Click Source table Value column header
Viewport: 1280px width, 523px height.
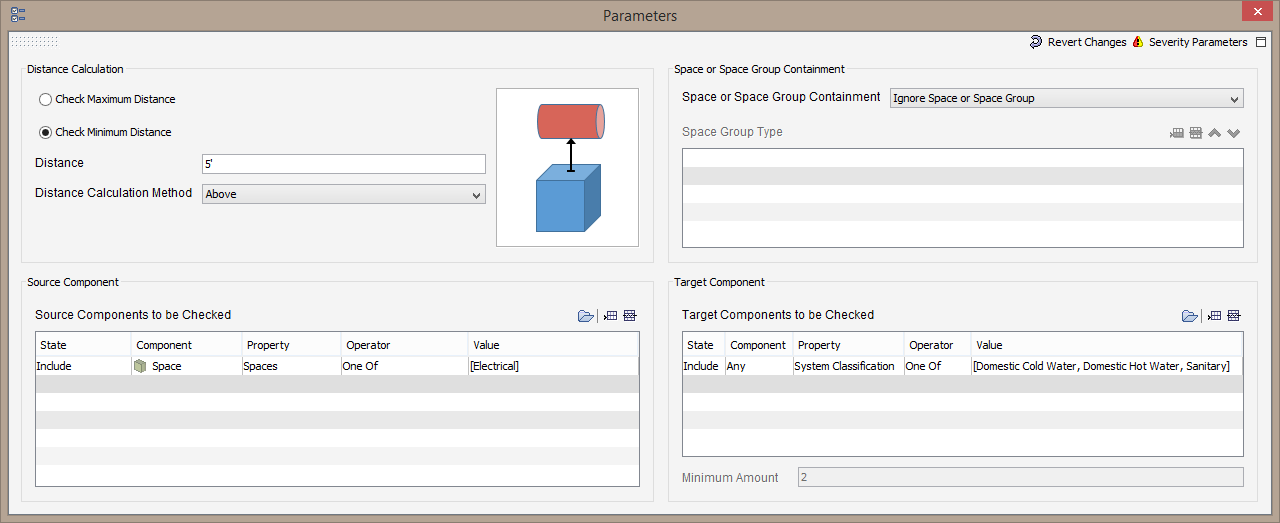pos(553,345)
